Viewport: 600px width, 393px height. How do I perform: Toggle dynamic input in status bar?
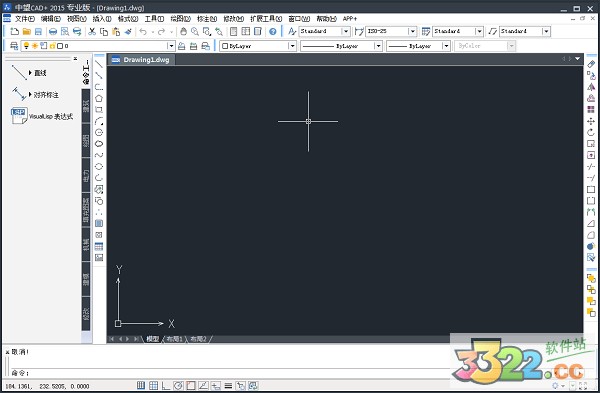(215, 385)
